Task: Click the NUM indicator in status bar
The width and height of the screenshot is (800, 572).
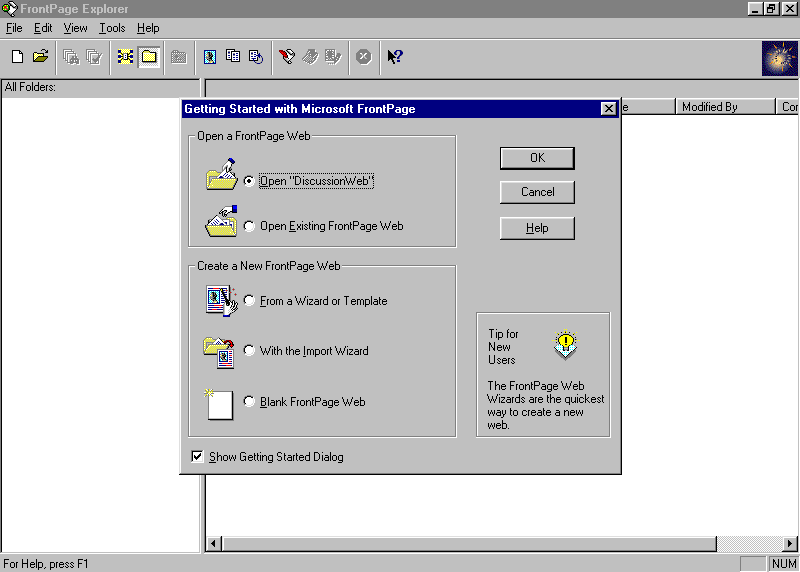Action: tap(784, 564)
